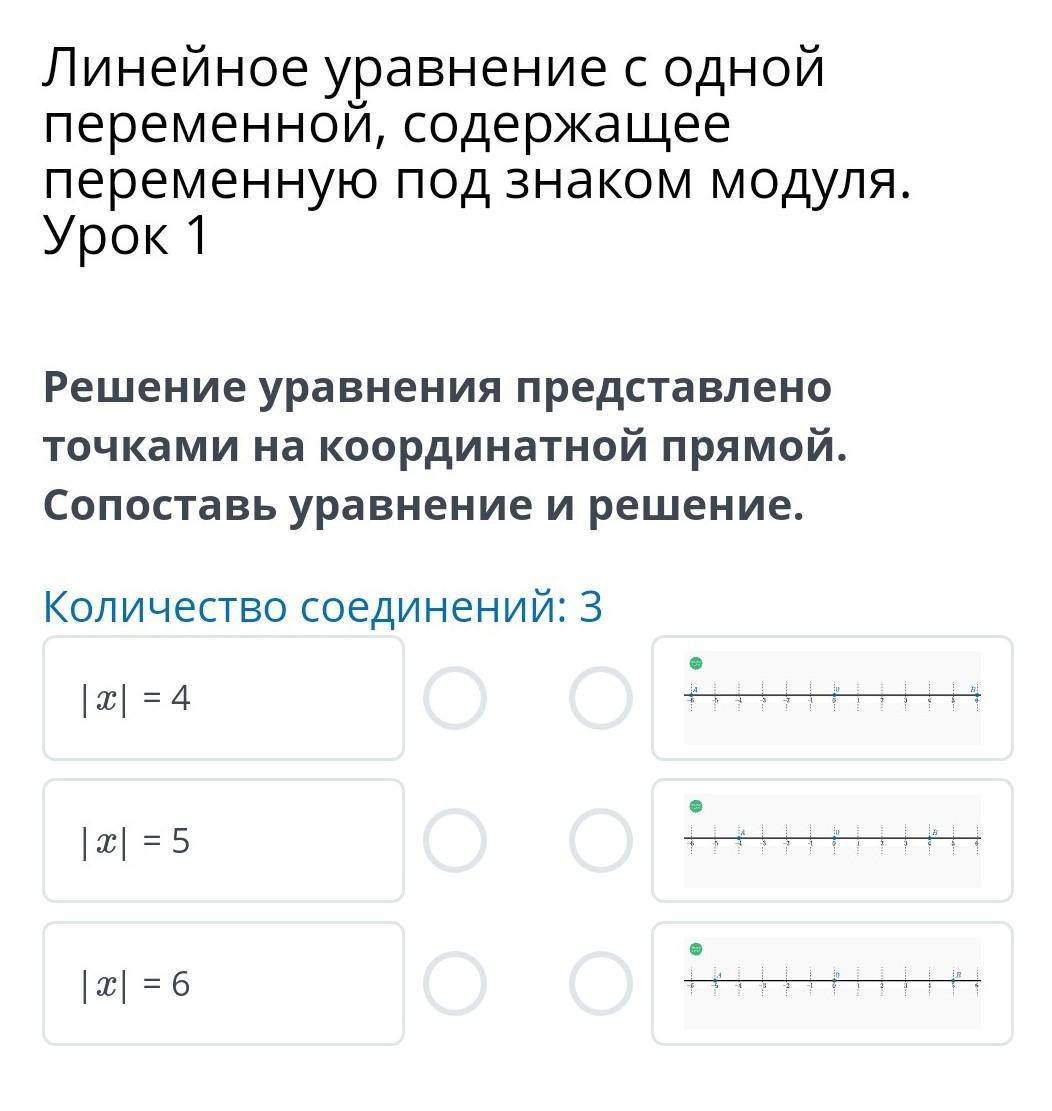Viewport: 1052px width, 1111px height.
Task: Select connector circle of the ±6 number line
Action: 601,698
